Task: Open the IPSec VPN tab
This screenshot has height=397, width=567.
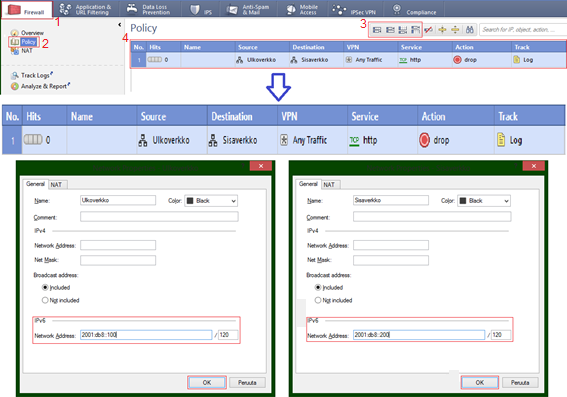Action: point(354,10)
